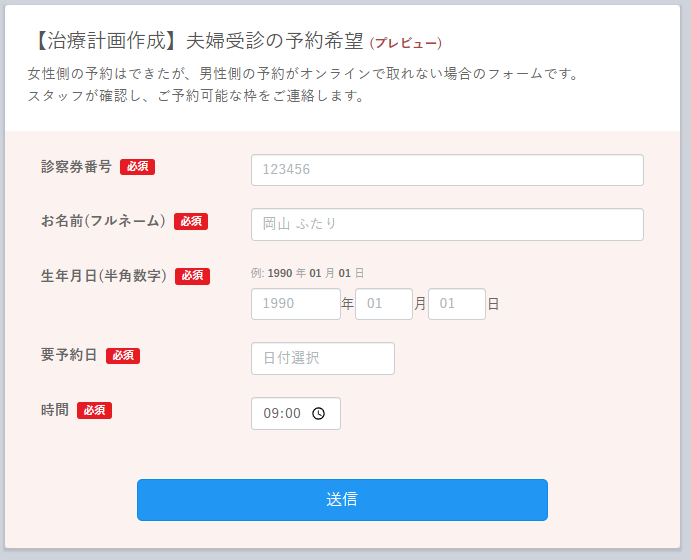Viewport: 691px width, 560px height.
Task: Focus the お名前(フルネーム) text field
Action: tap(447, 225)
